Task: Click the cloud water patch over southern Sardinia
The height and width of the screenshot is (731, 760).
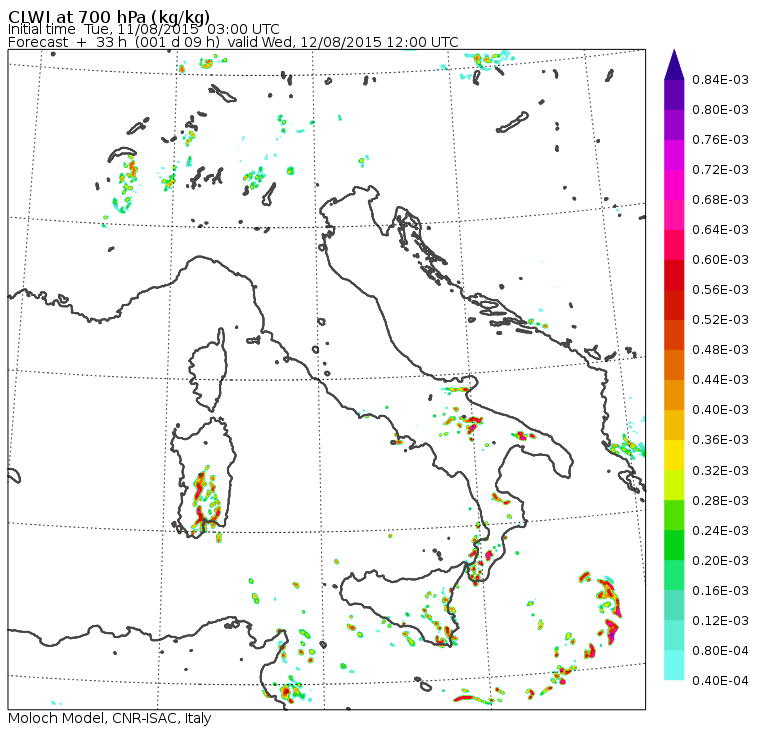Action: (x=206, y=500)
